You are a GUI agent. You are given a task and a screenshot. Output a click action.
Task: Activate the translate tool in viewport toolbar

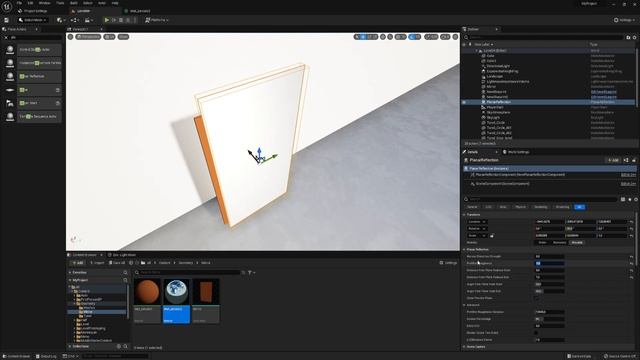363,37
